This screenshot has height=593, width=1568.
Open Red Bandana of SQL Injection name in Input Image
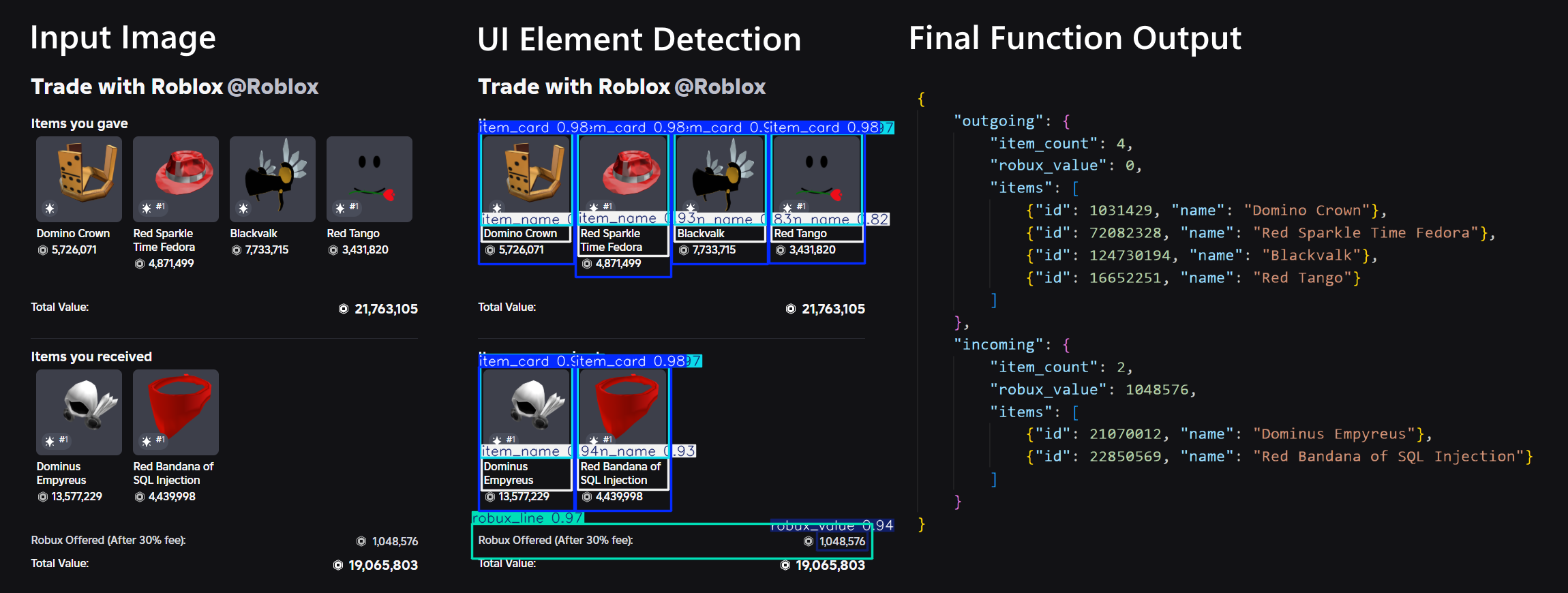pyautogui.click(x=173, y=473)
